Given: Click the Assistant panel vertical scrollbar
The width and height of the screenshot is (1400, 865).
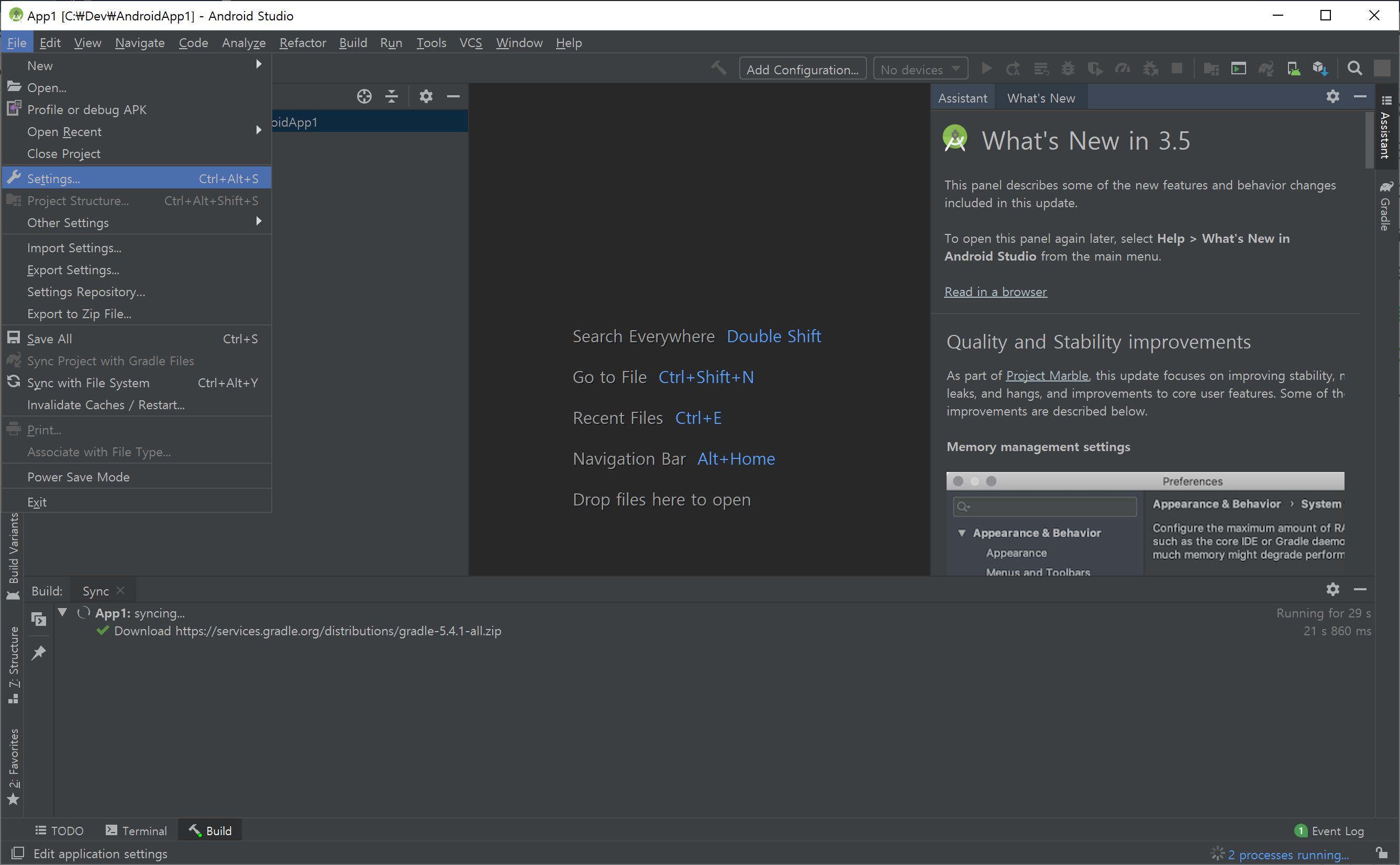Looking at the screenshot, I should pyautogui.click(x=1369, y=140).
